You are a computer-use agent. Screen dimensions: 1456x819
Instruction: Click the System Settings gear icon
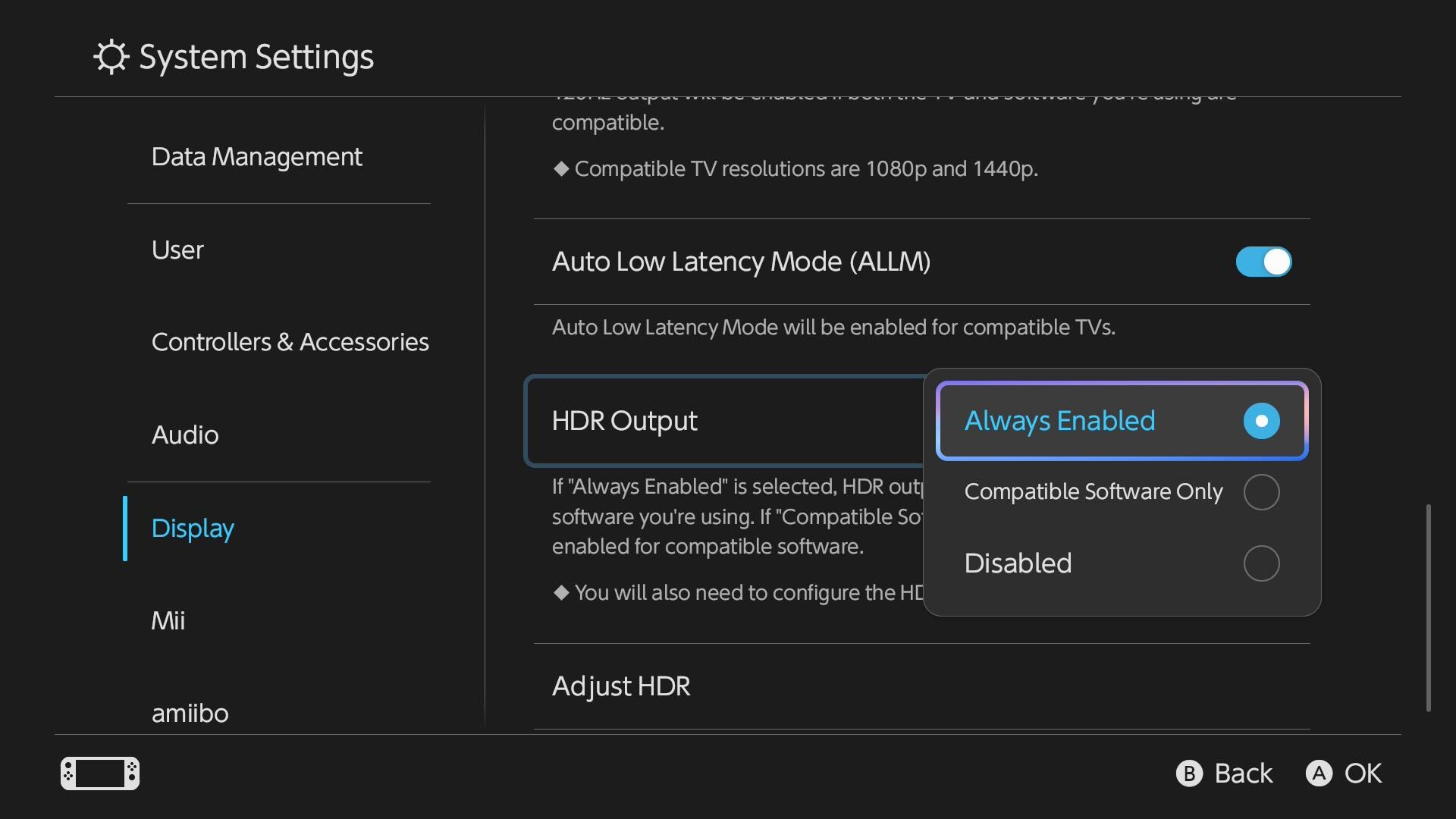click(x=111, y=57)
